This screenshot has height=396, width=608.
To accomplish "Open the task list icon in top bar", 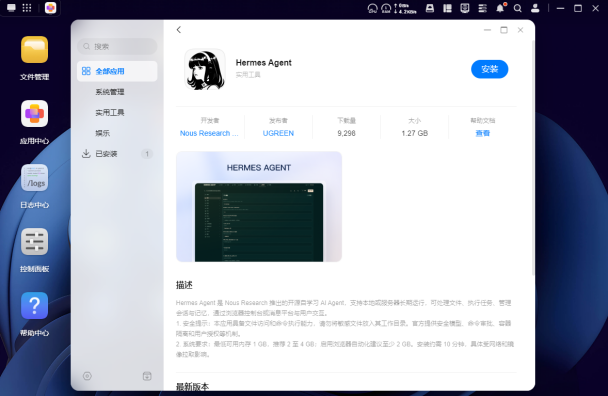I will click(482, 8).
